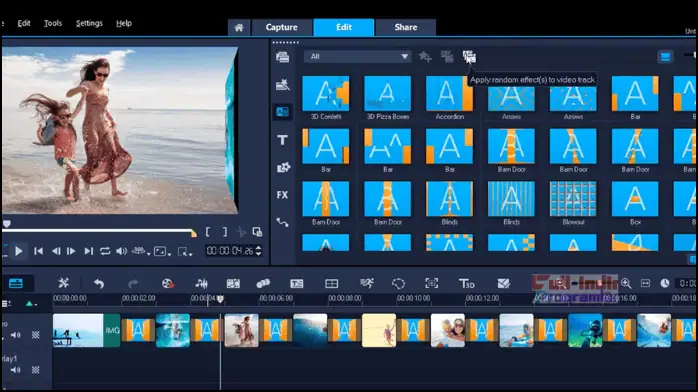Image resolution: width=698 pixels, height=392 pixels.
Task: Select the 3D Confetti transition
Action: 326,98
